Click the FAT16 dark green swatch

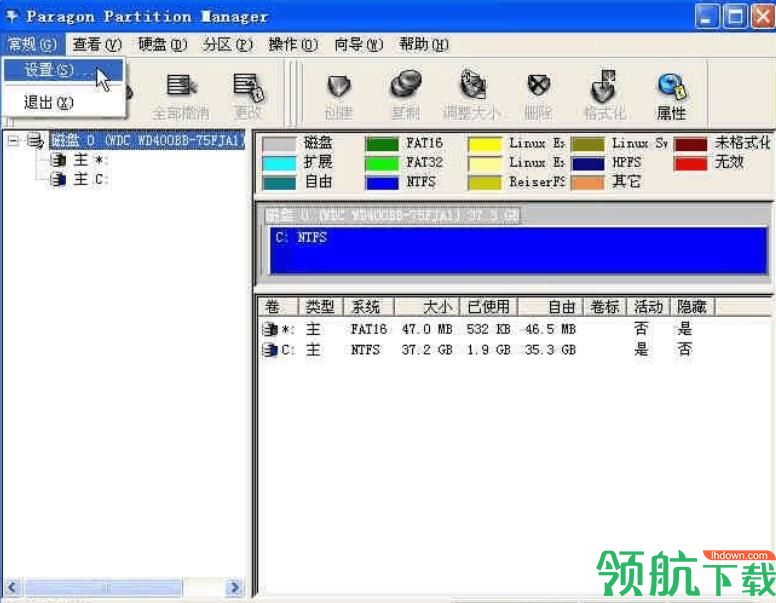pos(382,144)
